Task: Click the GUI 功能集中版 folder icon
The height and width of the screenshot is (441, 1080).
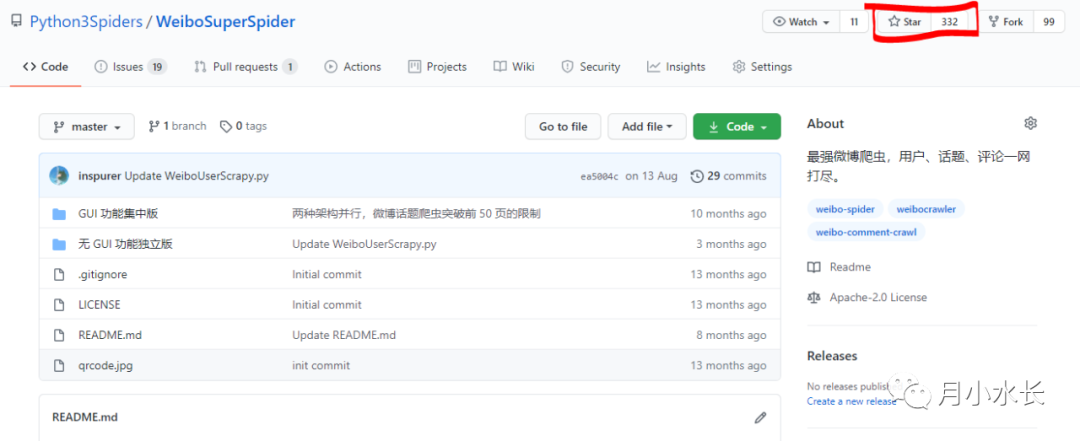Action: pyautogui.click(x=58, y=214)
